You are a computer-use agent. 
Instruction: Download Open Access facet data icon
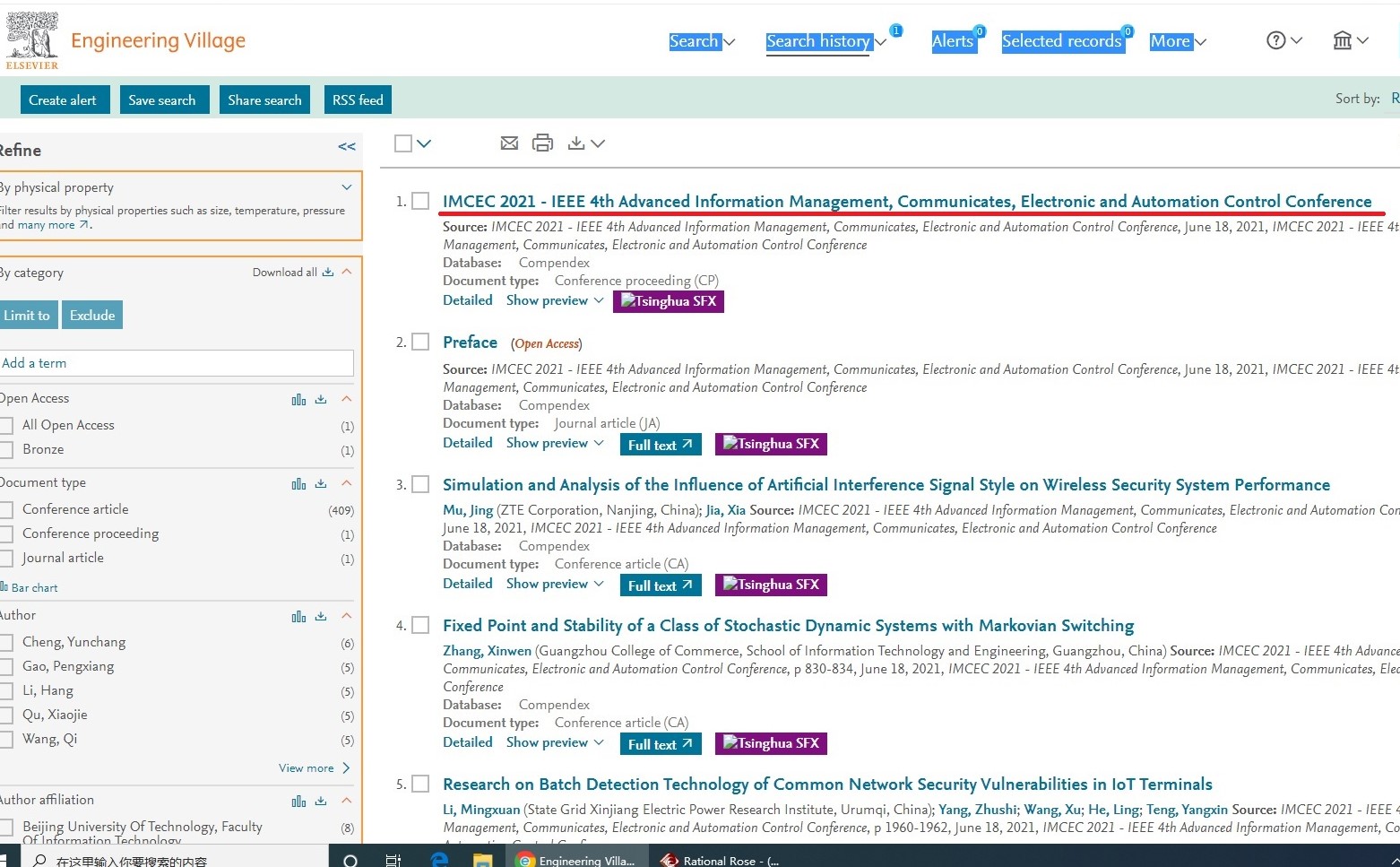[x=321, y=400]
